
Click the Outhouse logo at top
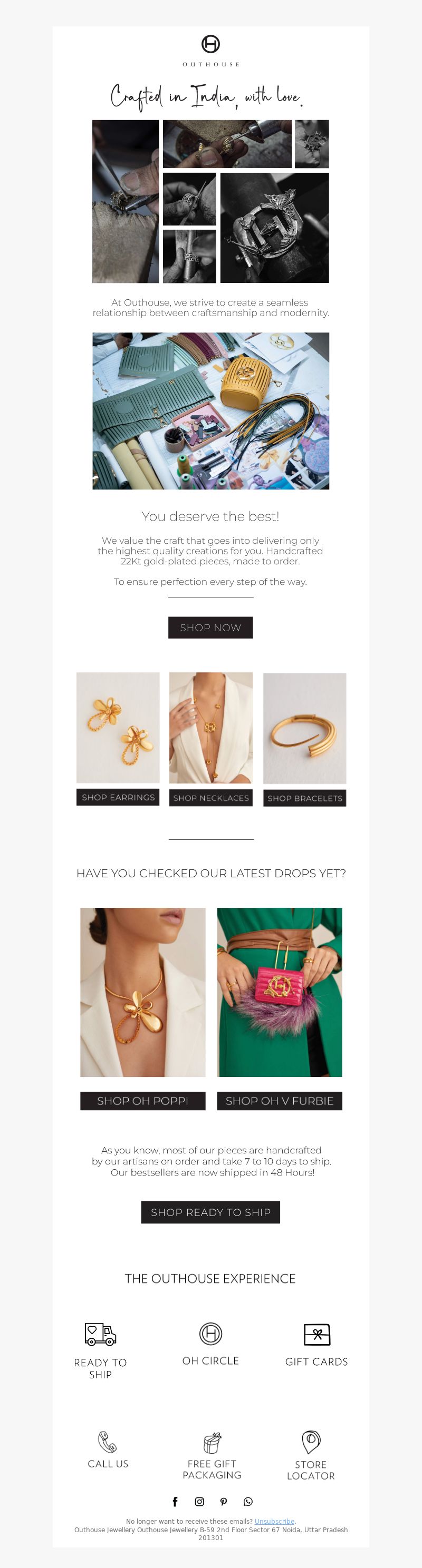click(x=211, y=51)
